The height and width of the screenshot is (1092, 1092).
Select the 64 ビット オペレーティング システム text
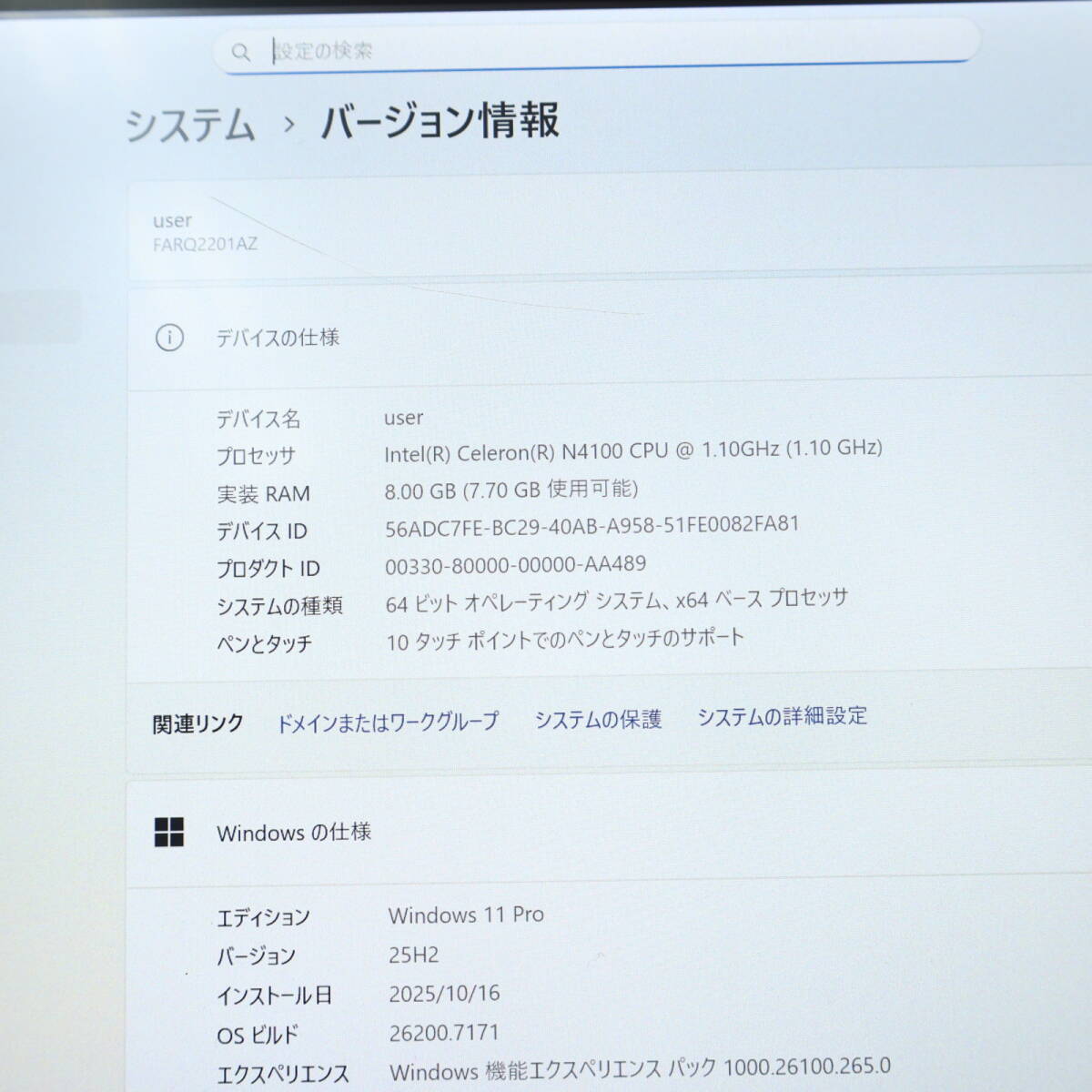[616, 601]
